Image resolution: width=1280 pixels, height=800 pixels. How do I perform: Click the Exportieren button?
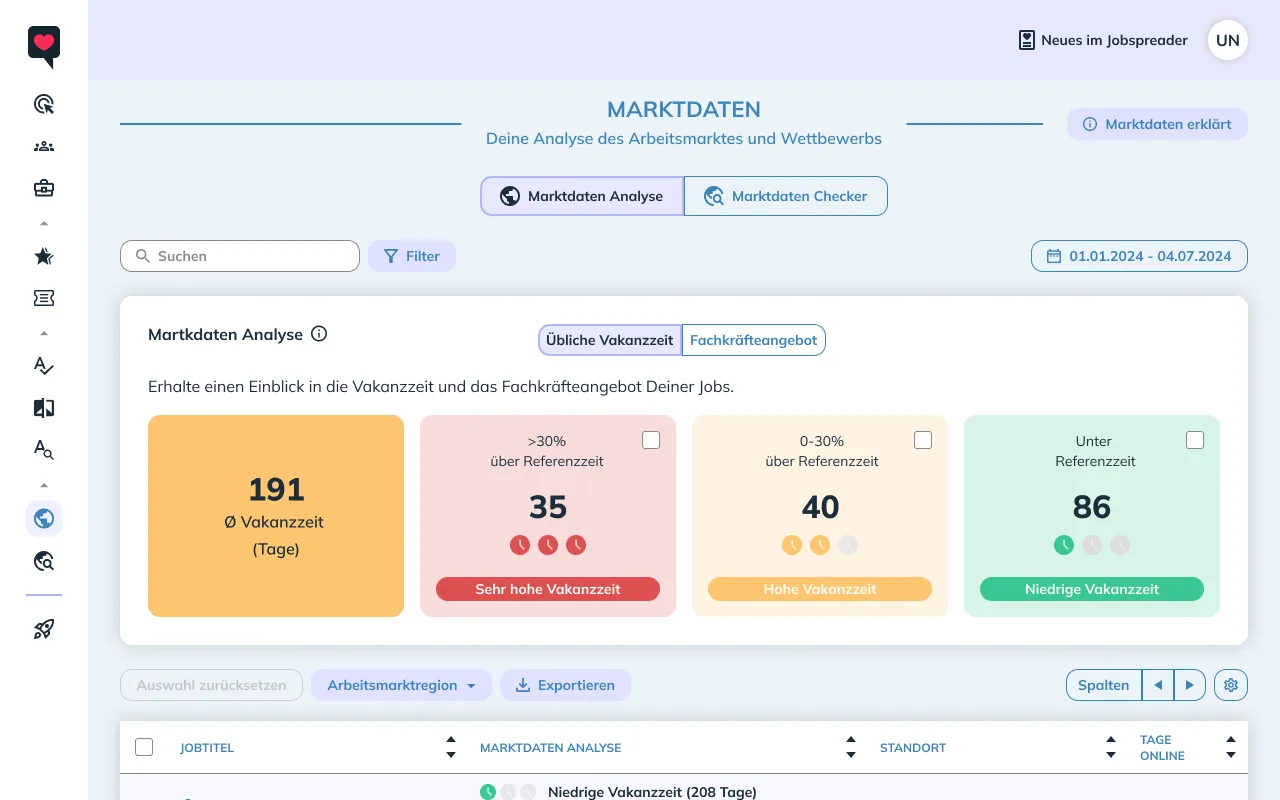(565, 685)
